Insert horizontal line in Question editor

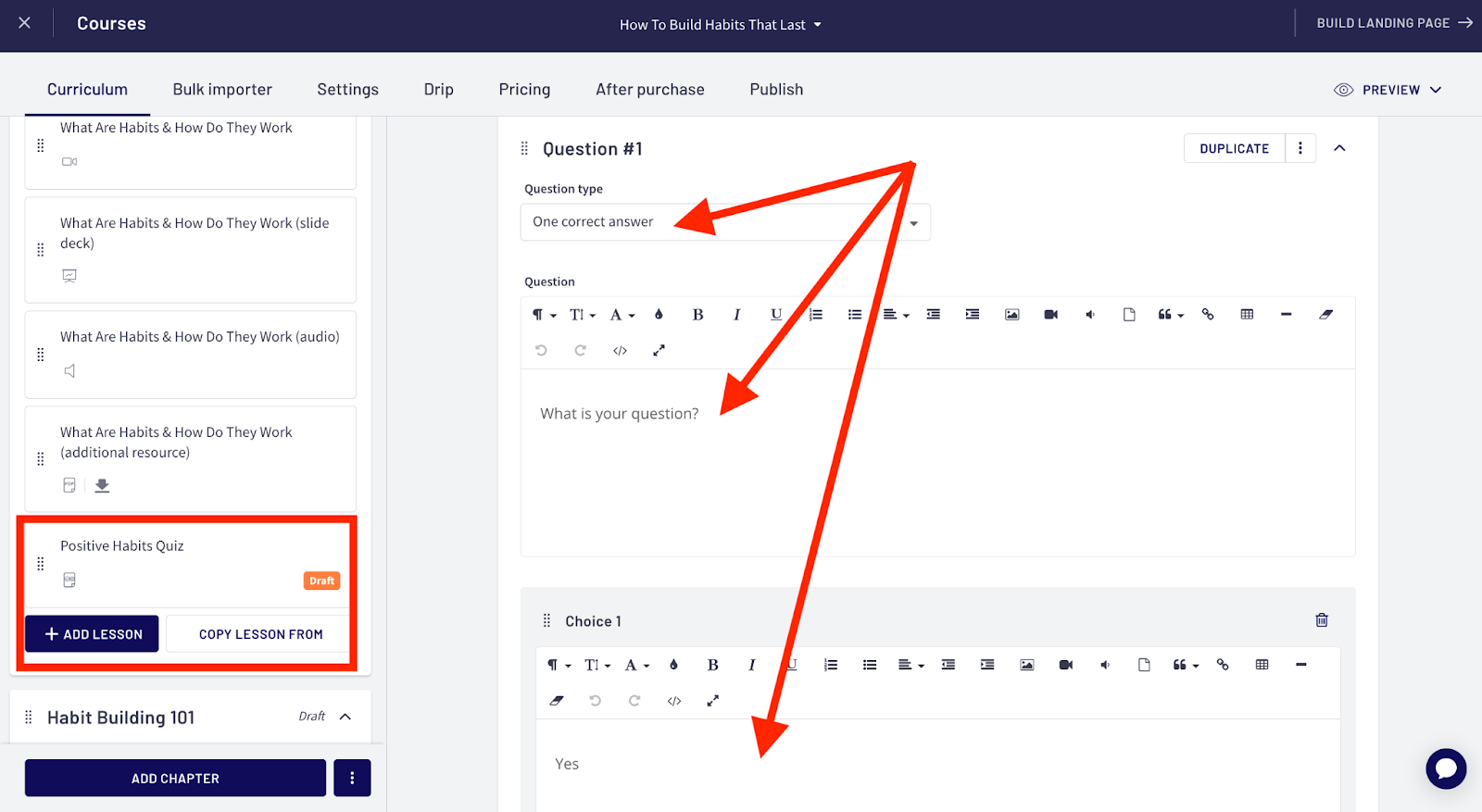(1287, 315)
